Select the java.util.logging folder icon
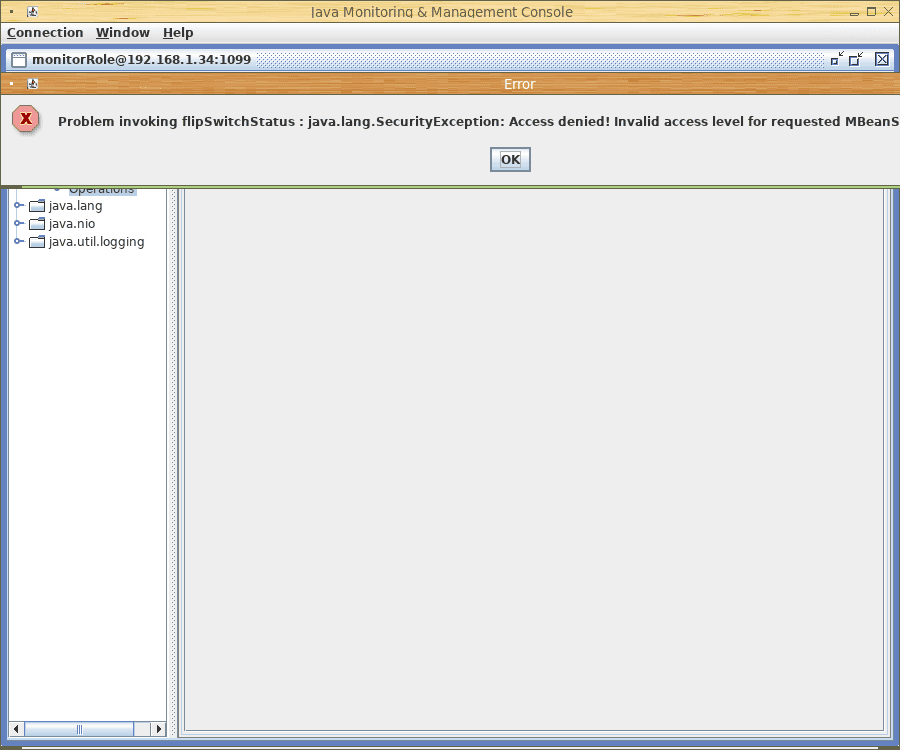Image resolution: width=900 pixels, height=750 pixels. [x=37, y=242]
